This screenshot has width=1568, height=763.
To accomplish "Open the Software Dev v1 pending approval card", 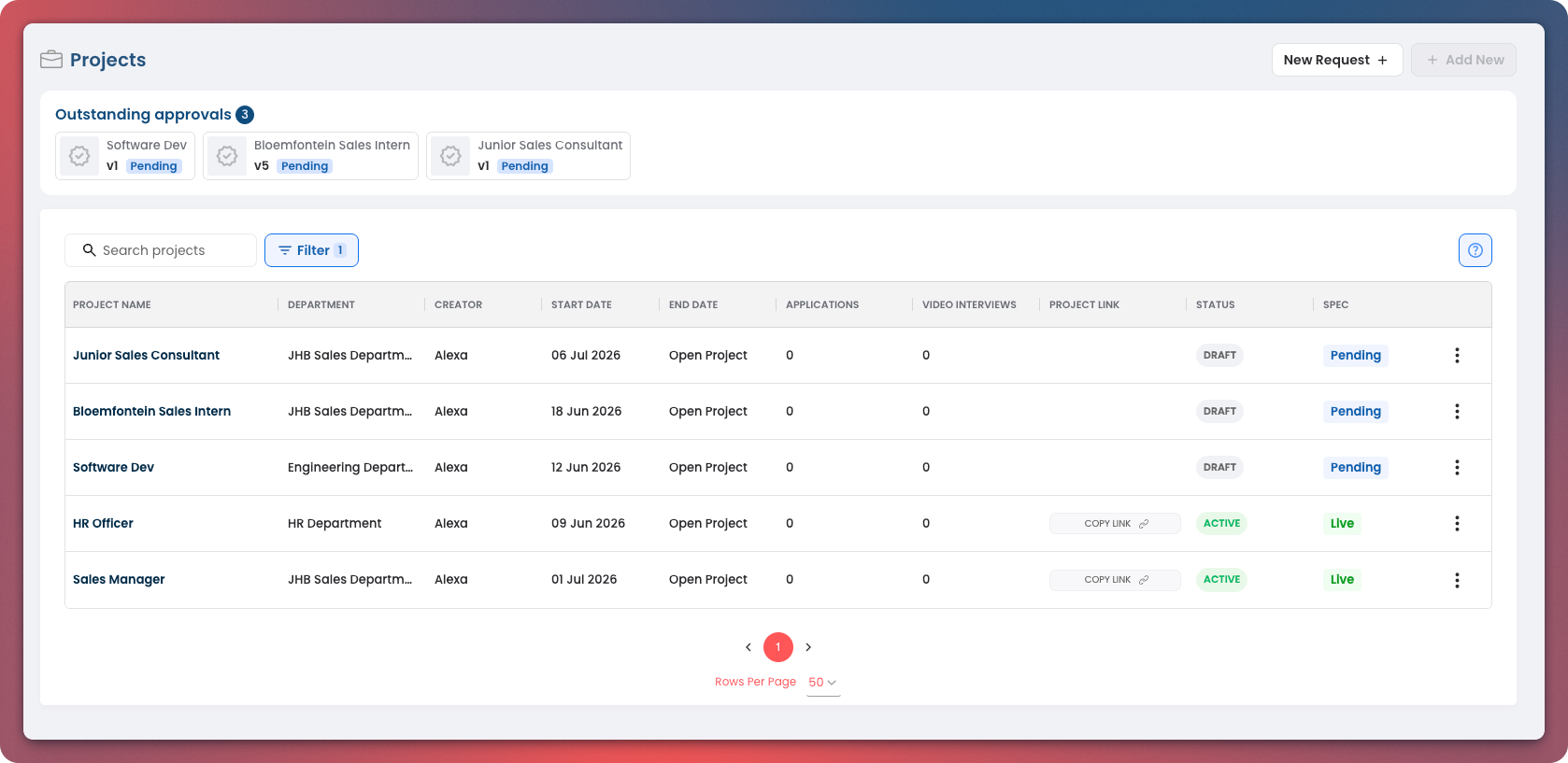I will coord(125,156).
